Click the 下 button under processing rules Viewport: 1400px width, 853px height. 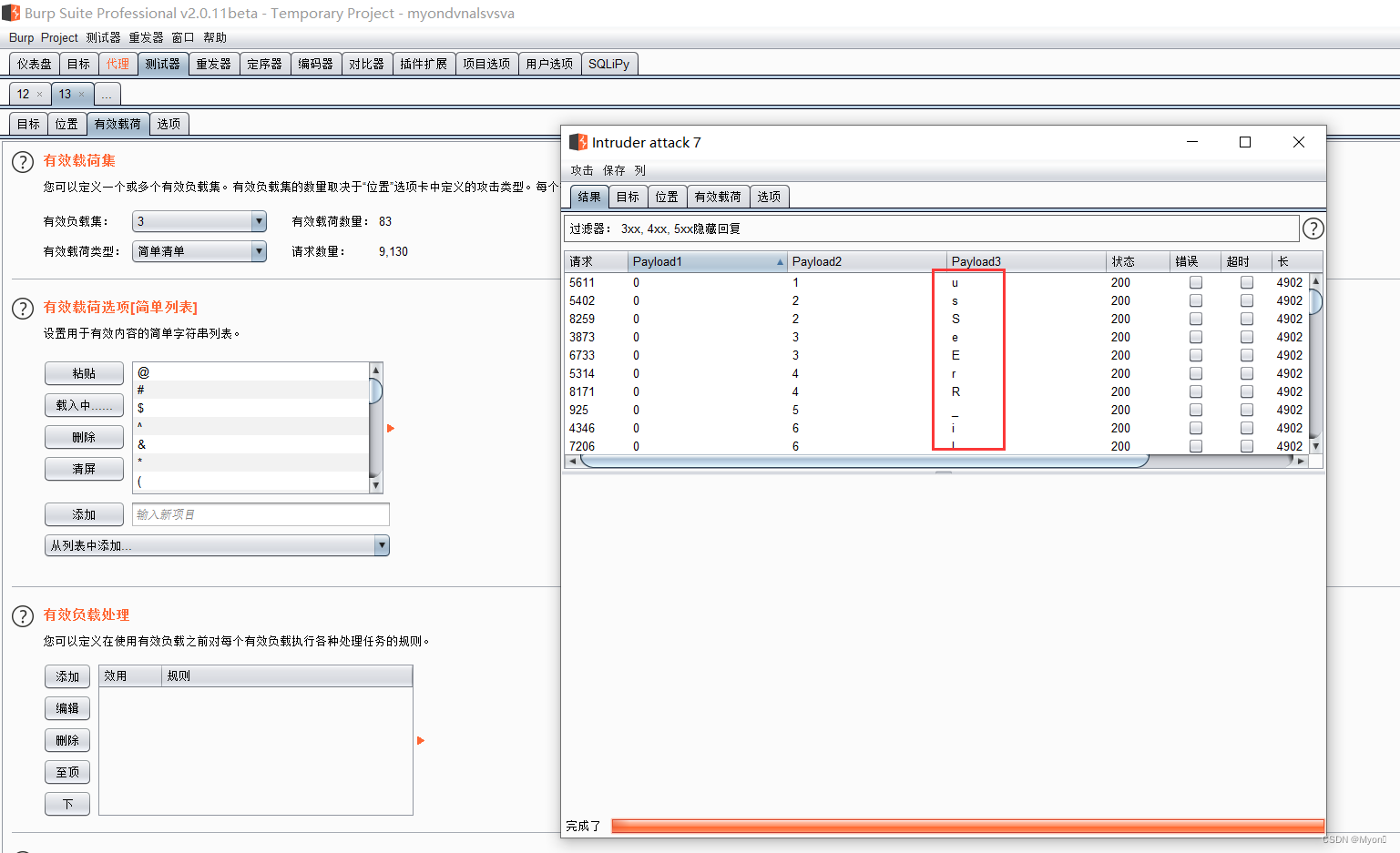coord(67,804)
